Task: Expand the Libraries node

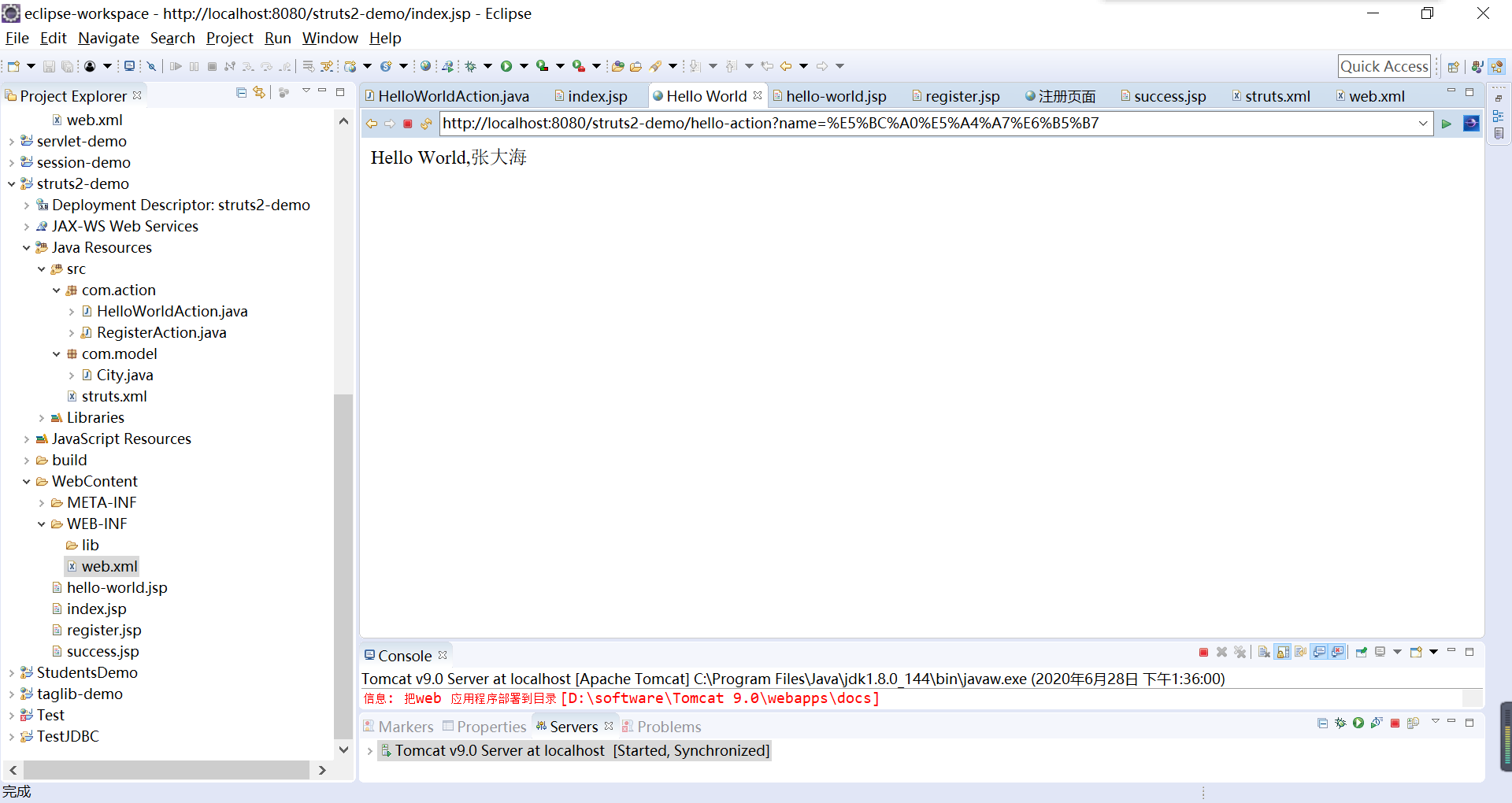Action: 42,417
